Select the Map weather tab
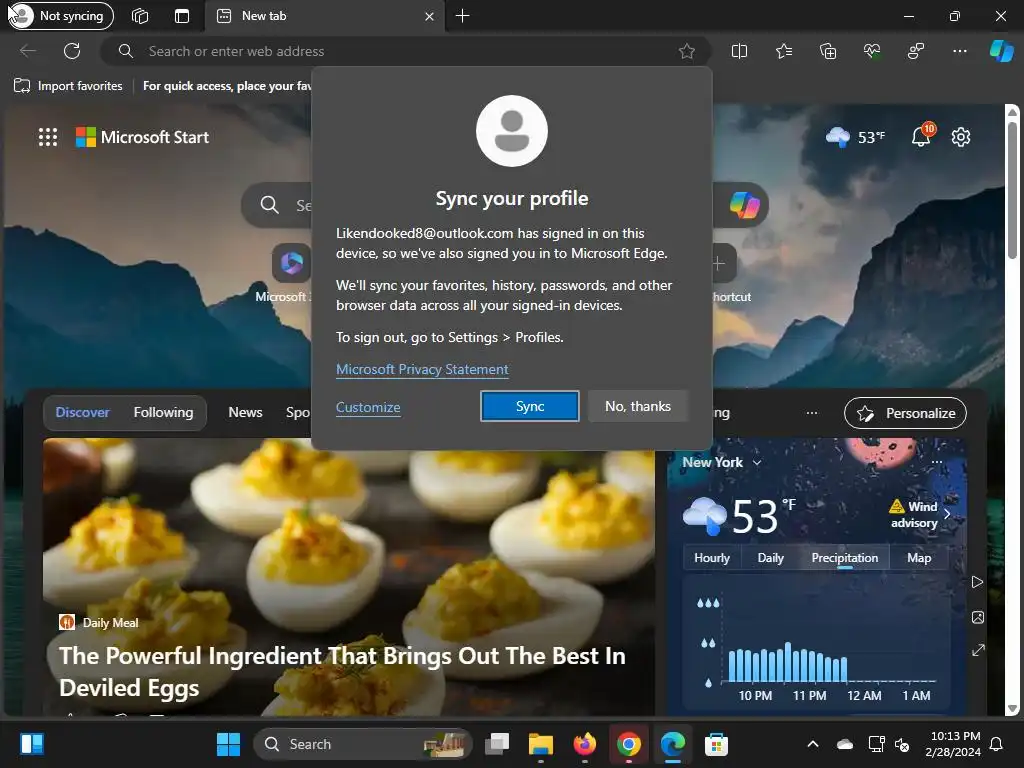 click(919, 558)
